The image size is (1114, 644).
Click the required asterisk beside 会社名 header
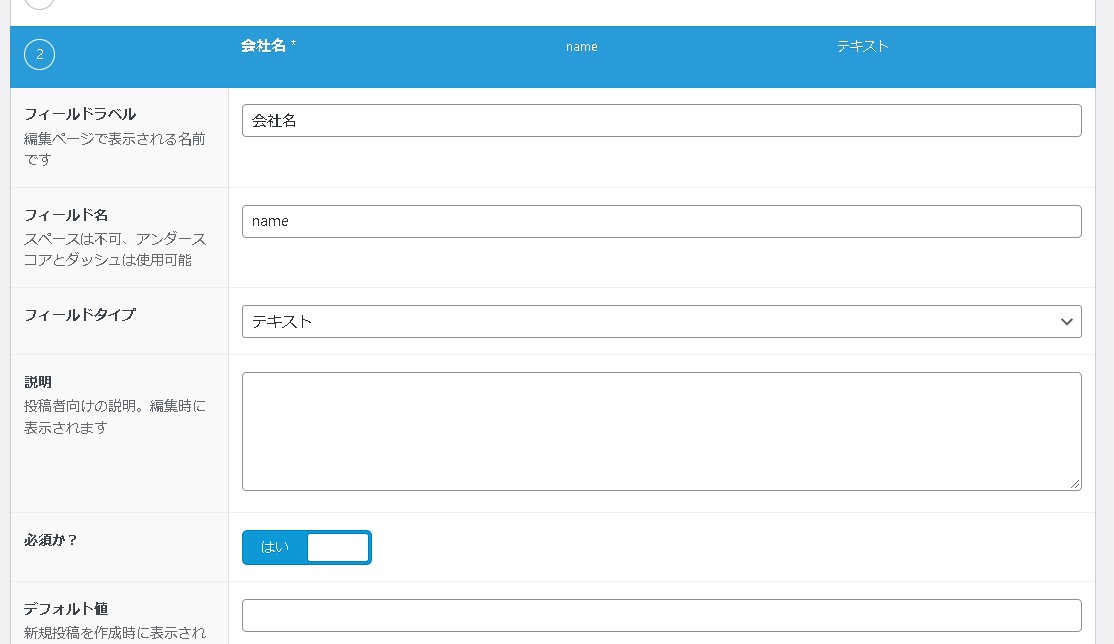pos(291,41)
